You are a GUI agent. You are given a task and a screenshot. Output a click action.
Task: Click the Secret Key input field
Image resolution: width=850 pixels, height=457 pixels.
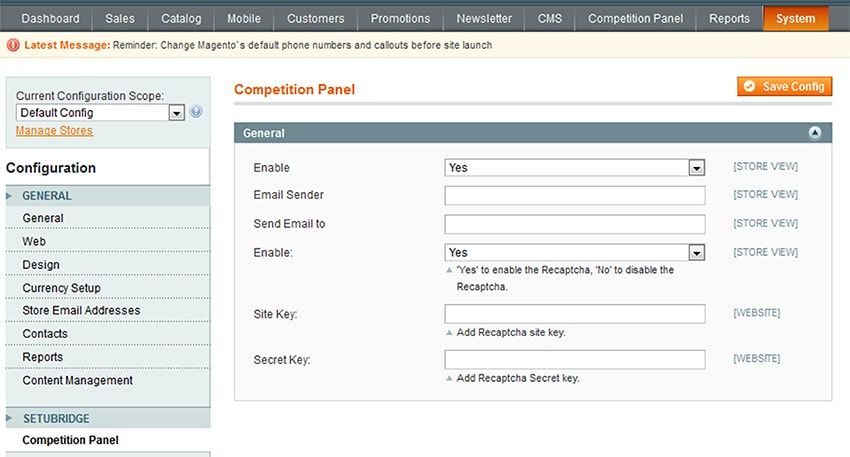tap(574, 359)
